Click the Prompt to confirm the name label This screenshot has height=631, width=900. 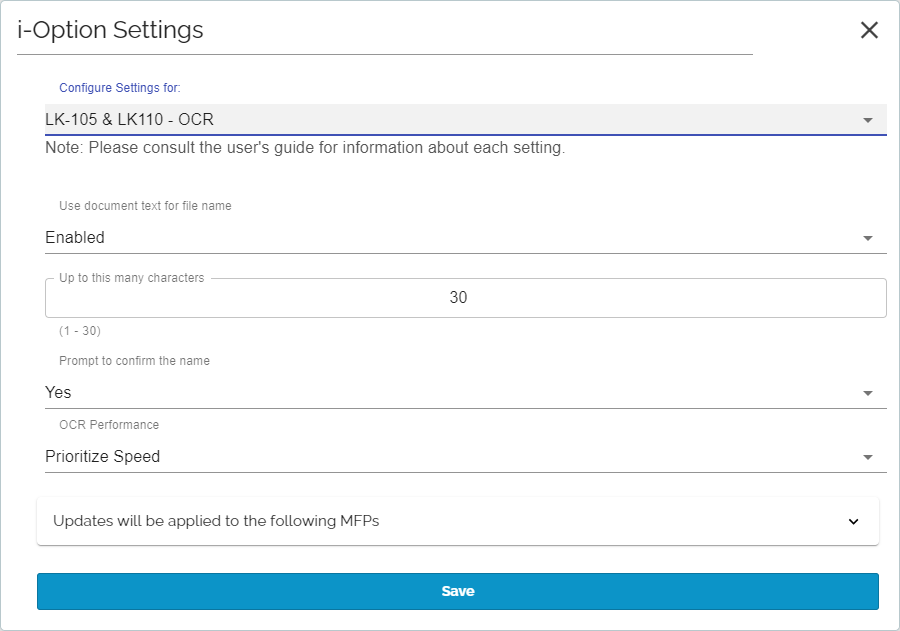coord(134,361)
